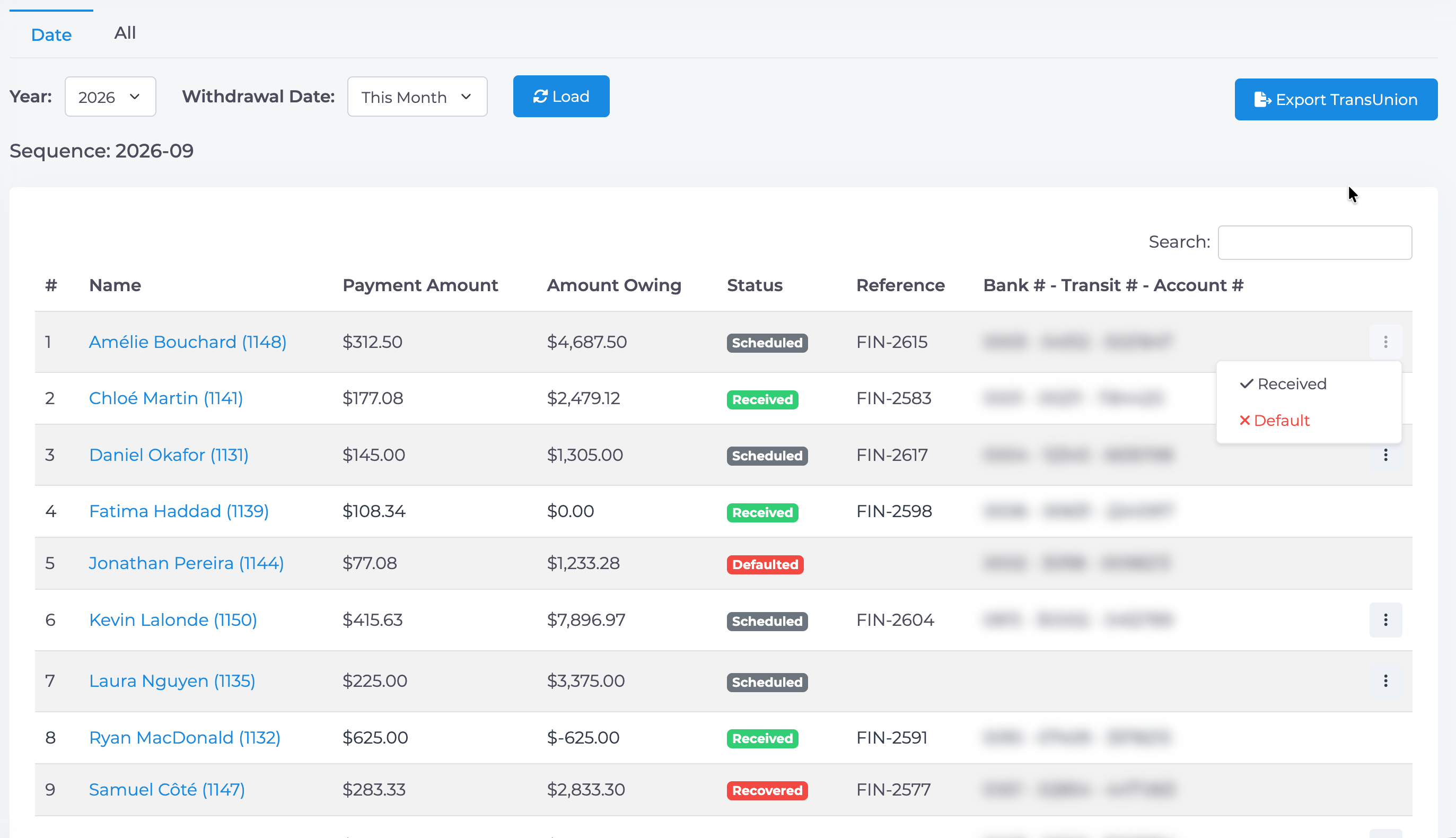Select the Year 2026 dropdown
This screenshot has width=1456, height=838.
click(110, 97)
